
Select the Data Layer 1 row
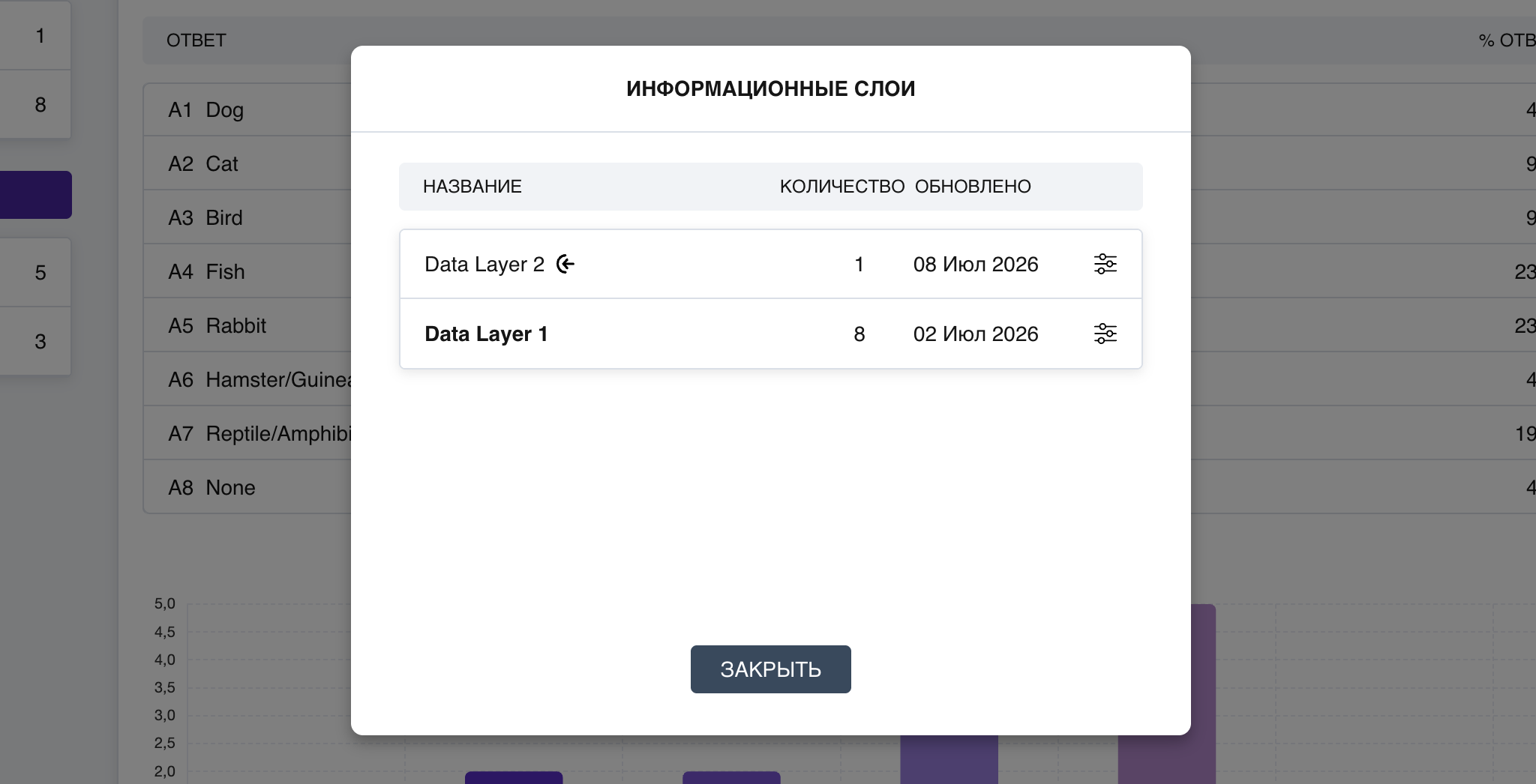[x=770, y=334]
